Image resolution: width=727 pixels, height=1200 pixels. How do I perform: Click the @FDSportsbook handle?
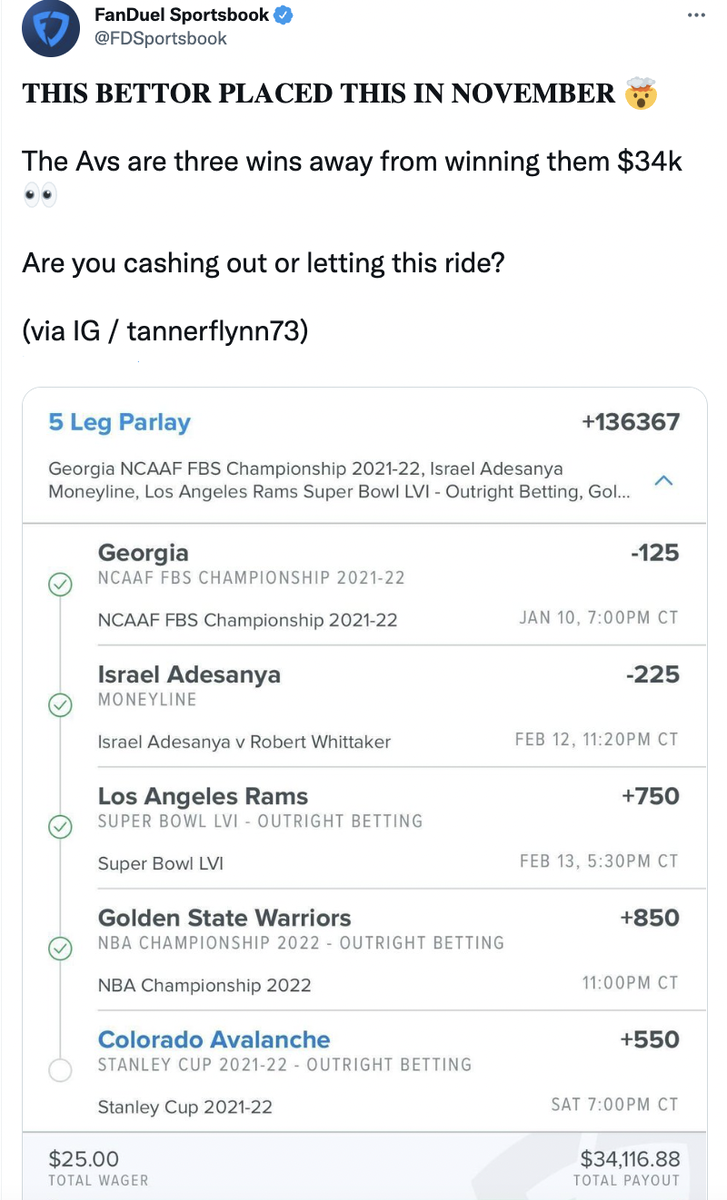point(160,39)
